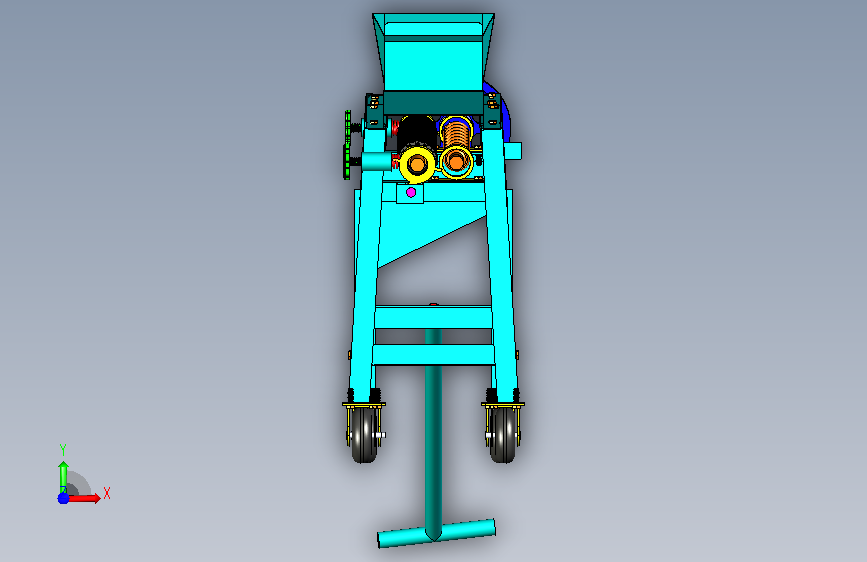
Task: Click the red X axis arrow of the triad
Action: pyautogui.click(x=83, y=498)
